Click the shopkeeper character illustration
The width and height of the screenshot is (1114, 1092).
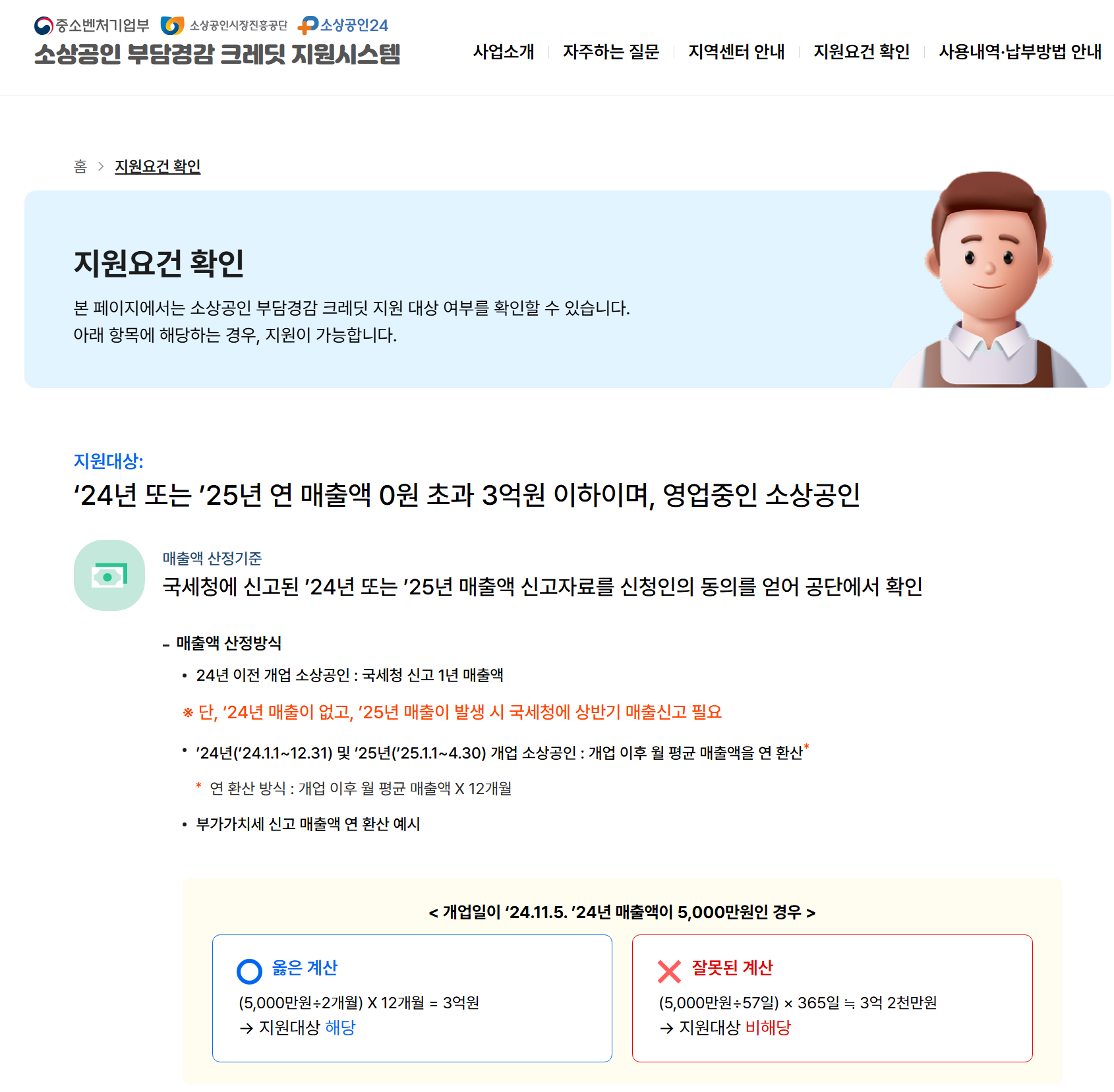click(989, 280)
